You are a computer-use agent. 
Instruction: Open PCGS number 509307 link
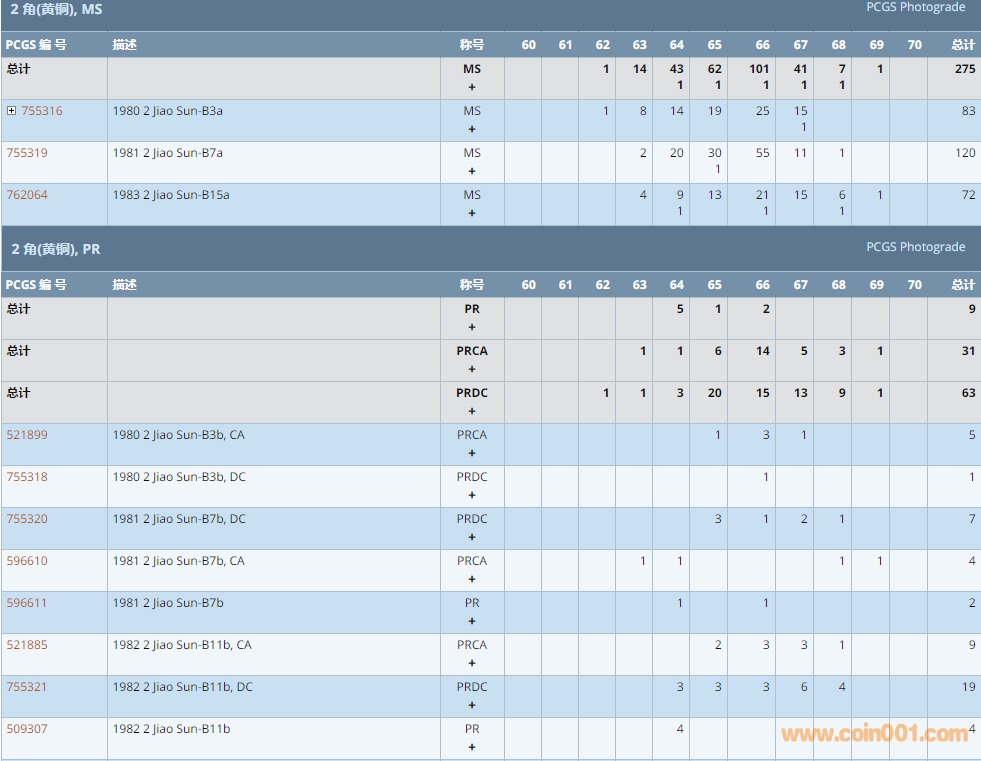27,729
